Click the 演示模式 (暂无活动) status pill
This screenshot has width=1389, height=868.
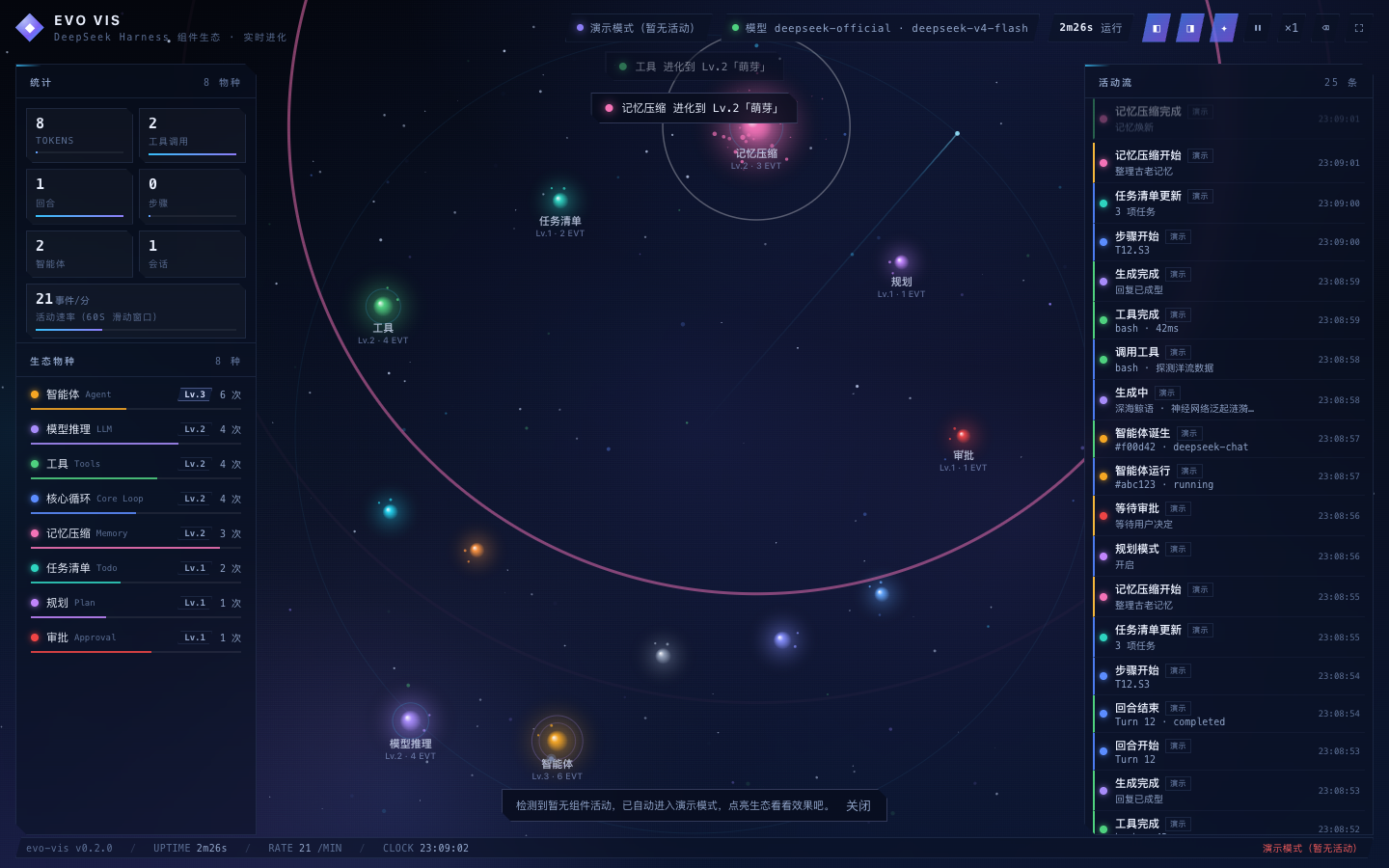tap(635, 28)
